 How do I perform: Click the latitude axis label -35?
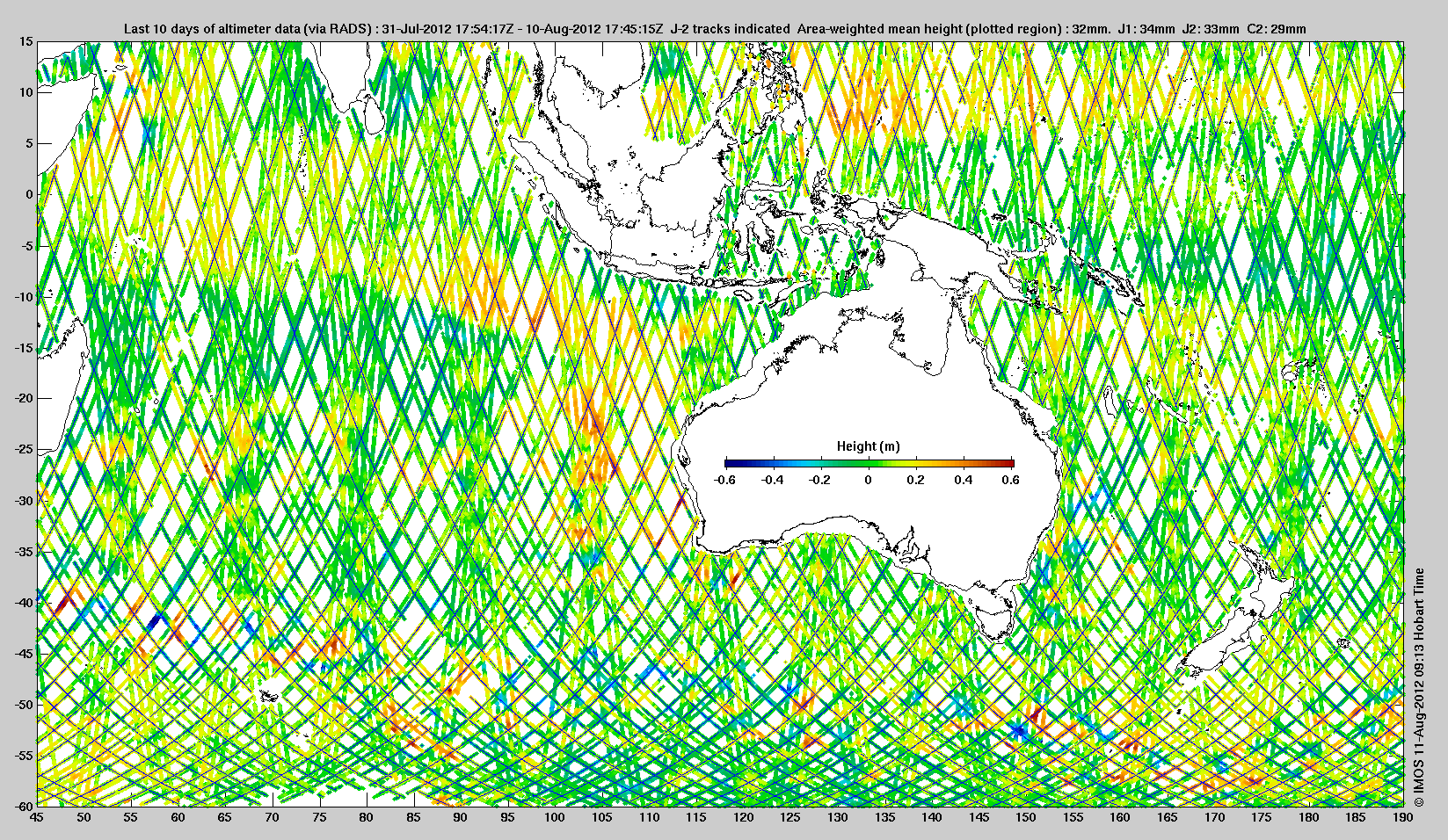click(x=24, y=552)
